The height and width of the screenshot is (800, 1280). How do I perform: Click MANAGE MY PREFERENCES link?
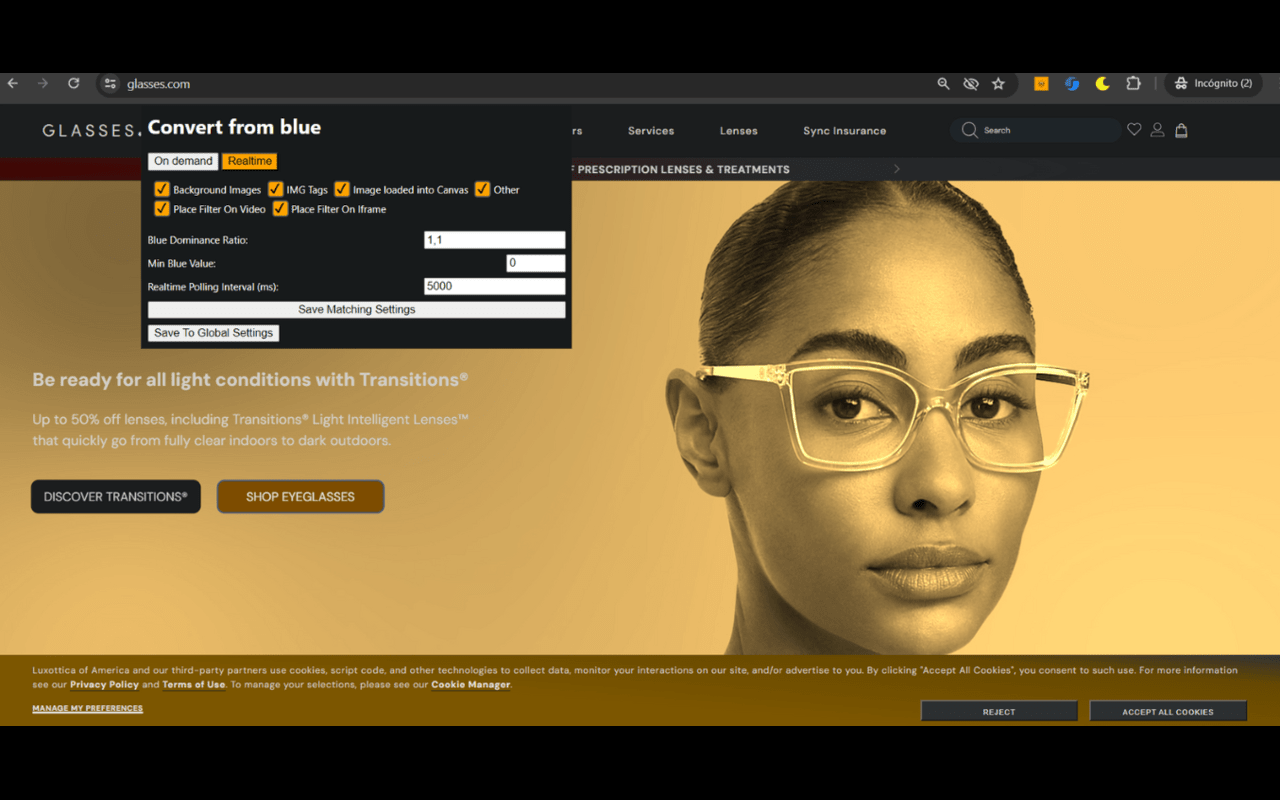[x=87, y=709]
